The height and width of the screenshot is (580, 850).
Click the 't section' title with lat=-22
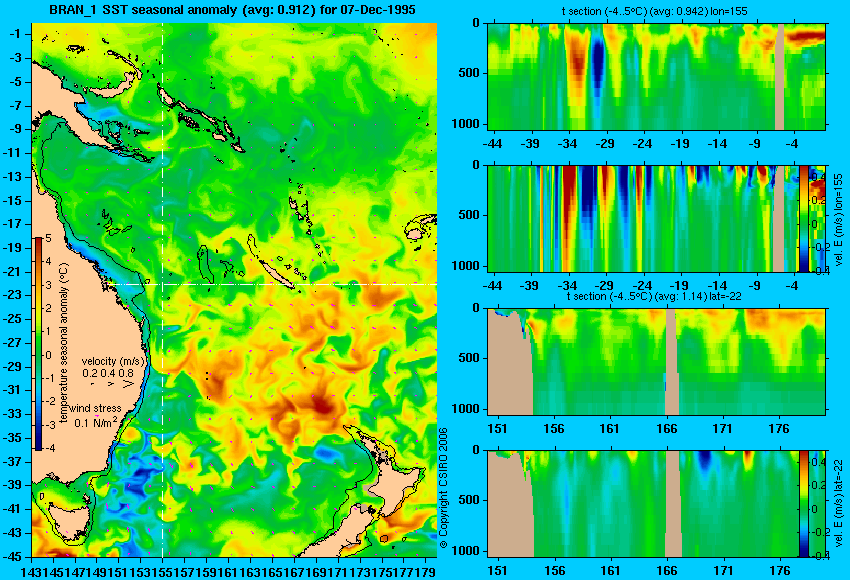tap(653, 297)
